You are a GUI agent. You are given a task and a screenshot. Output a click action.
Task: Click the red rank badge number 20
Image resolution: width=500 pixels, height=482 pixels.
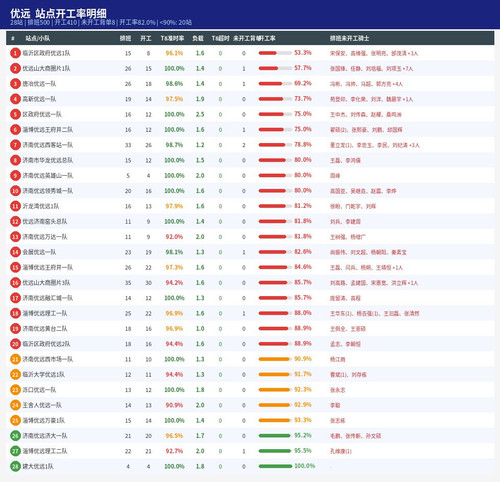(15, 344)
